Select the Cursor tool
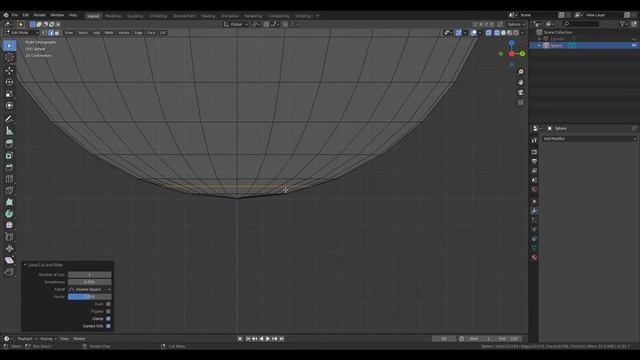Viewport: 640px width, 360px height. pyautogui.click(x=9, y=57)
